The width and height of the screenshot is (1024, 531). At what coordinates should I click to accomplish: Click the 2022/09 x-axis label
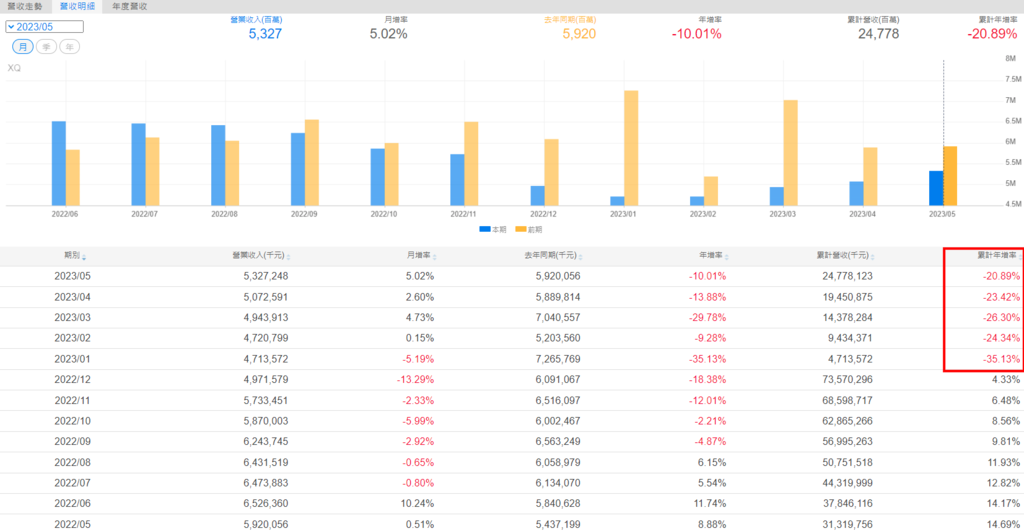click(x=304, y=214)
